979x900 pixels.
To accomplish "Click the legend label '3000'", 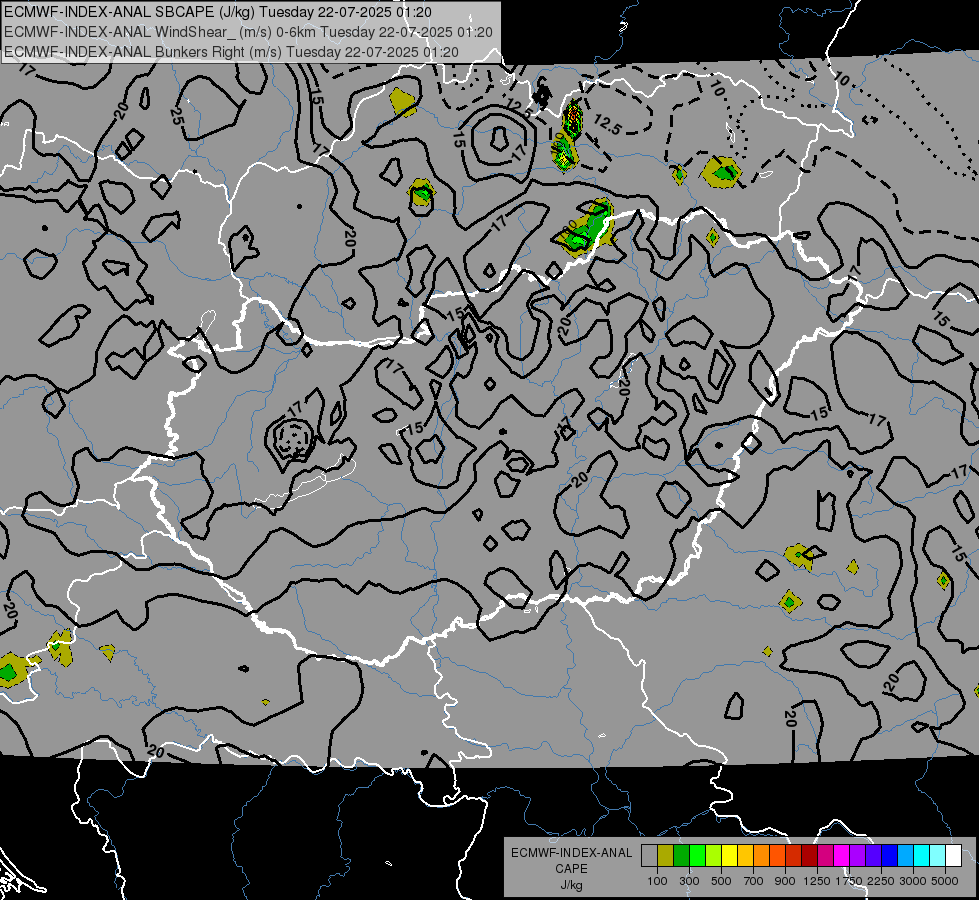I will [x=913, y=881].
